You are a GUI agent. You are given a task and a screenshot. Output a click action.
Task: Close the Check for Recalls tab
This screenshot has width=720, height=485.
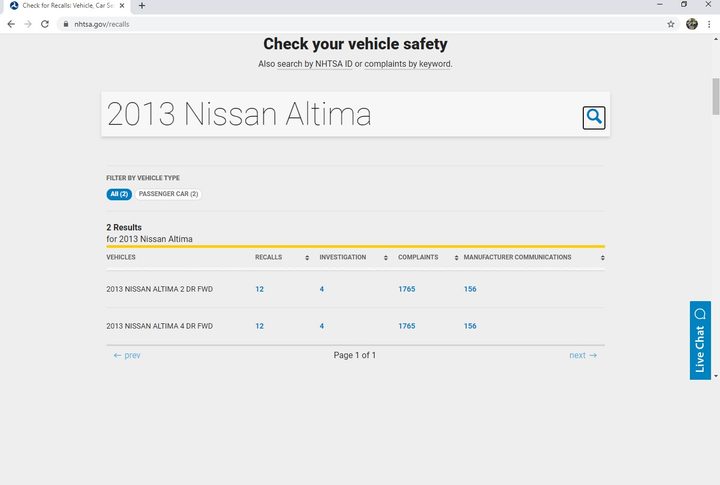122,6
